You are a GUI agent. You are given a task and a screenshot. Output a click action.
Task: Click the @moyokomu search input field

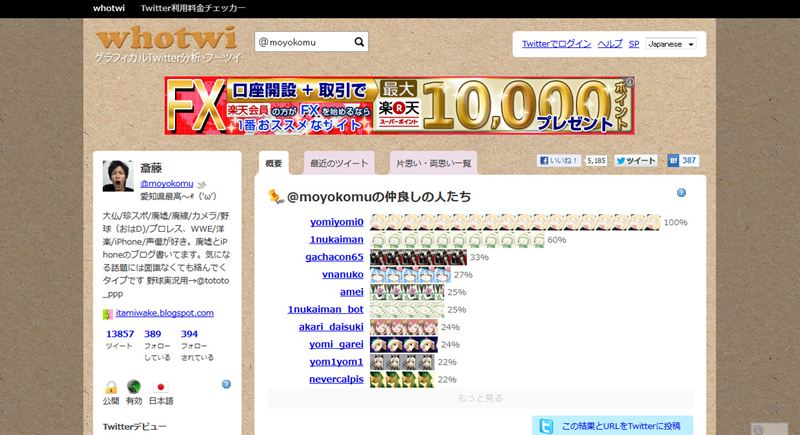coord(304,42)
